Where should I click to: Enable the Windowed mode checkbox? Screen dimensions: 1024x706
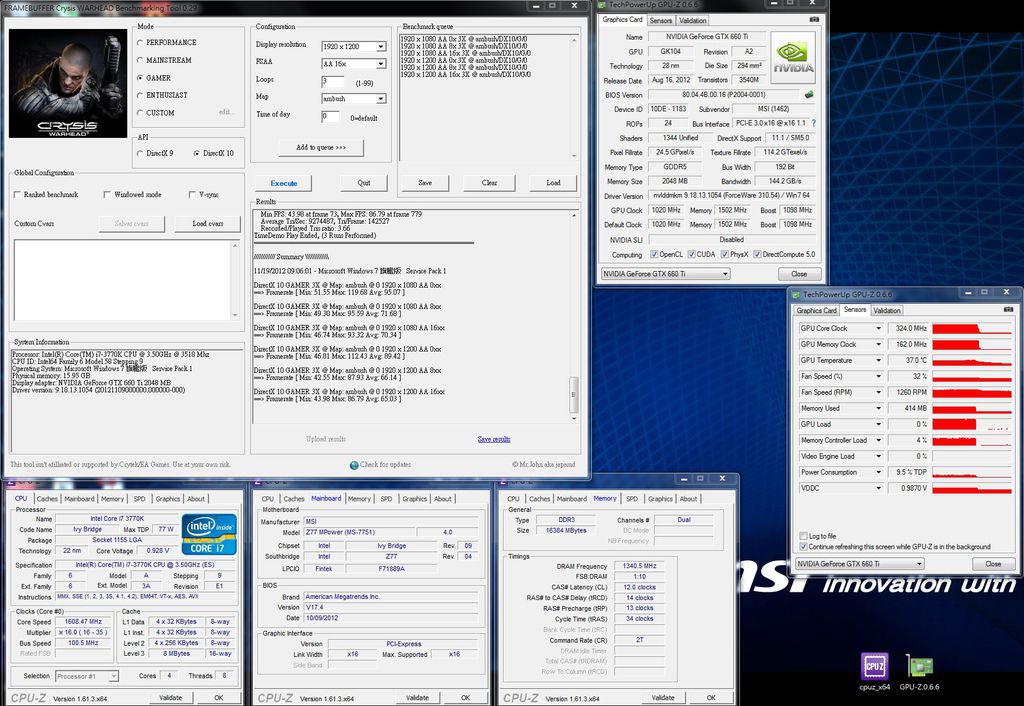[107, 195]
